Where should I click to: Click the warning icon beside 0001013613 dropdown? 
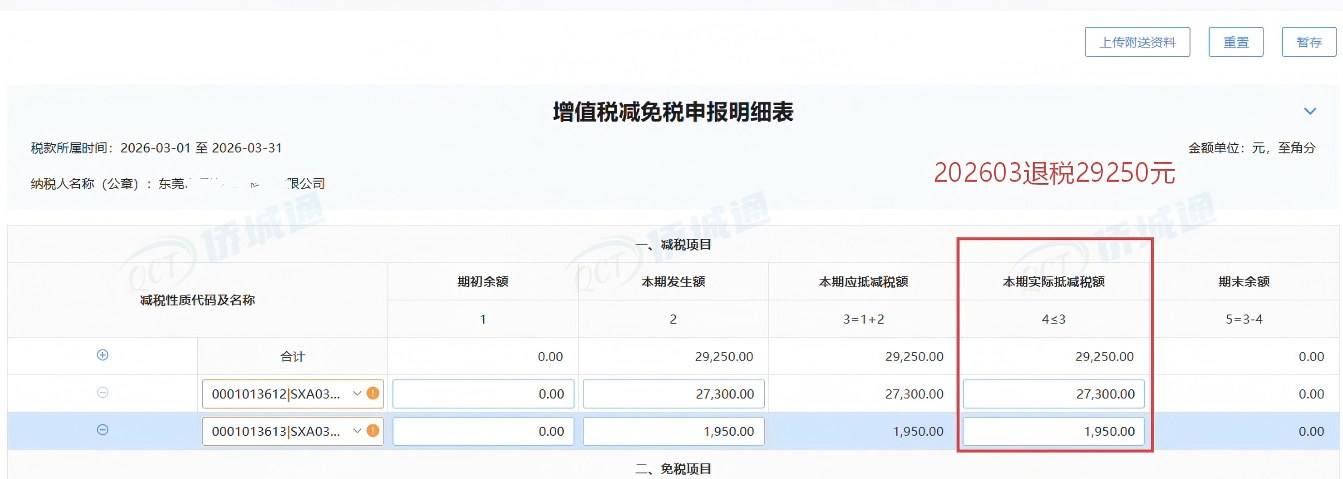(x=373, y=432)
